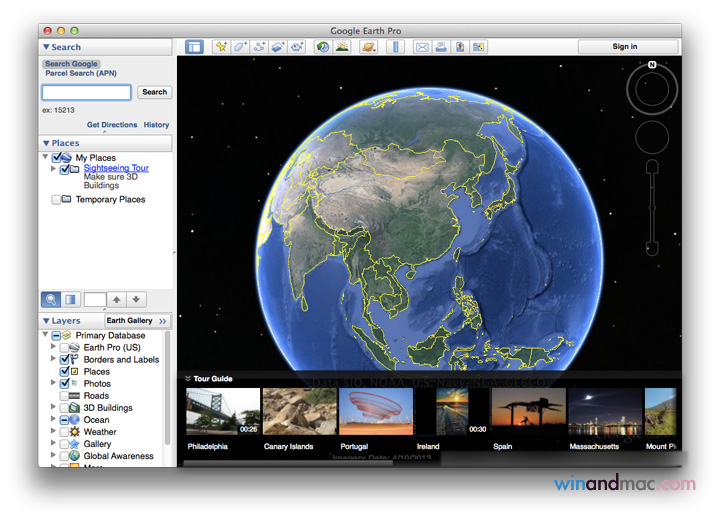Select the Add Polygon tool
The height and width of the screenshot is (520, 720).
pyautogui.click(x=240, y=47)
